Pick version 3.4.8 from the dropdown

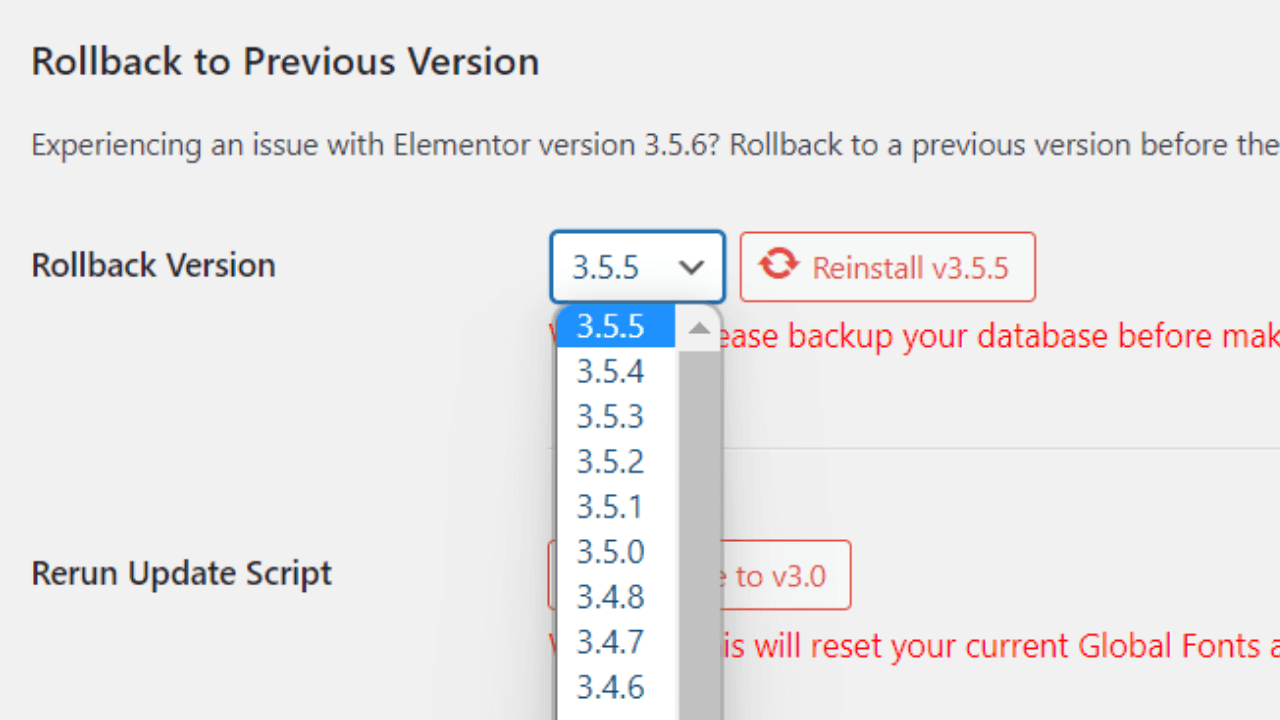(610, 597)
